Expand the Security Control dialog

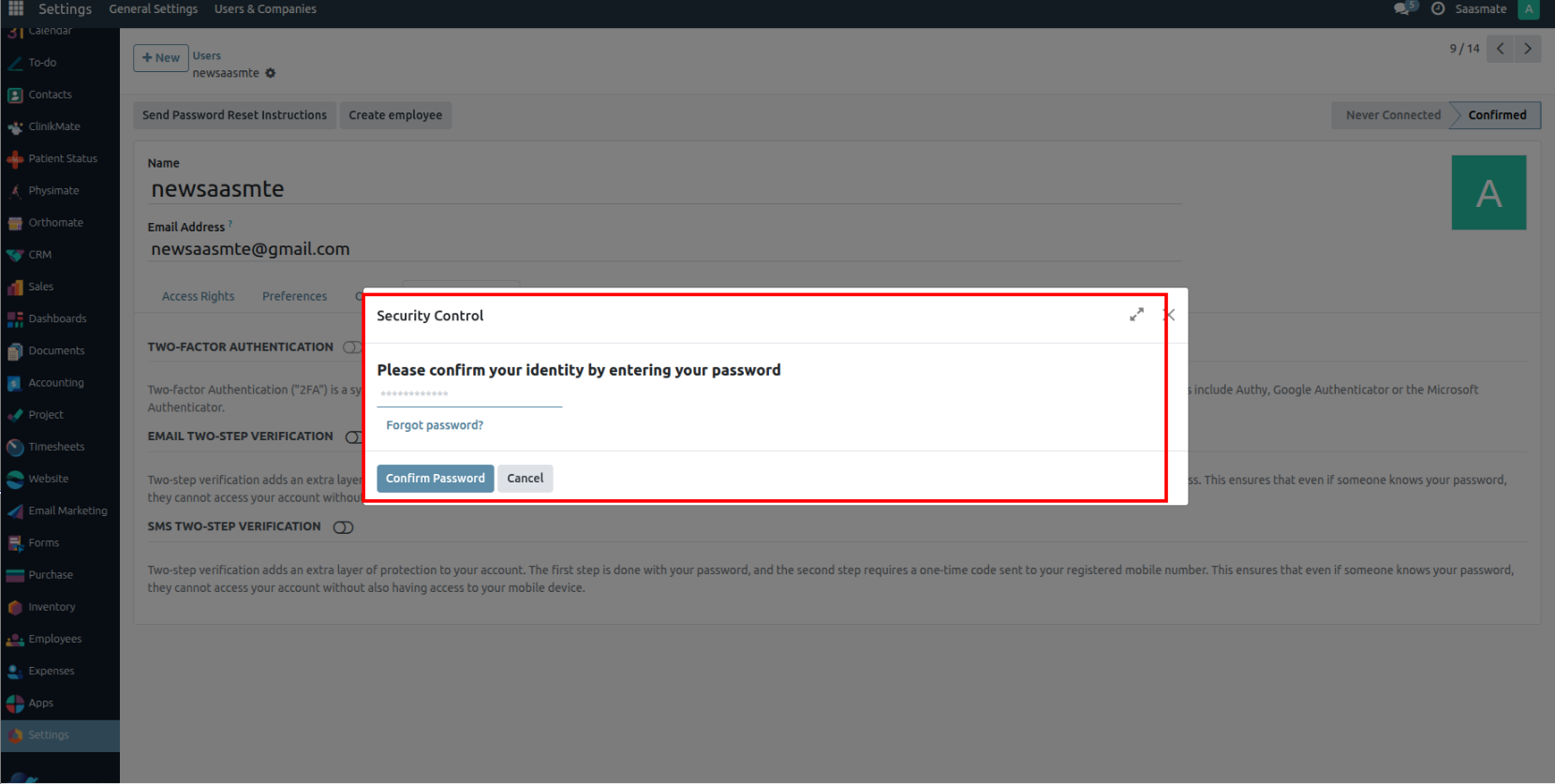pyautogui.click(x=1136, y=315)
